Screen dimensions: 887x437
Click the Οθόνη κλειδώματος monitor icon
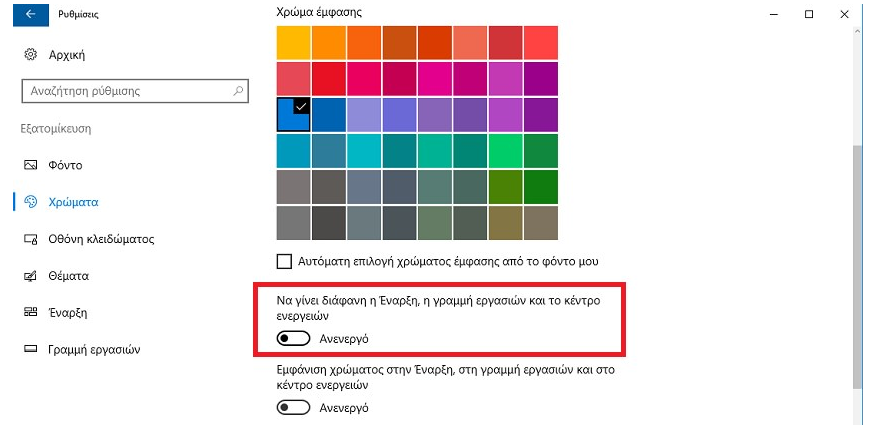[30, 239]
